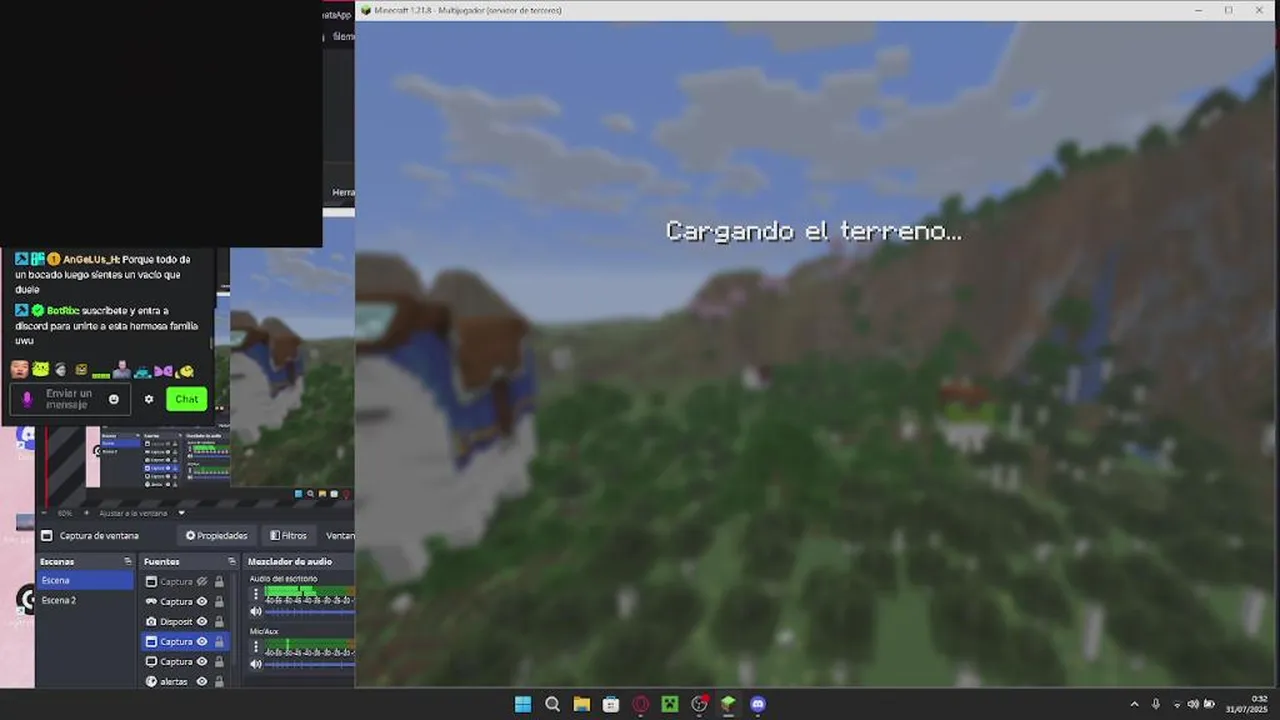Select the globe icon of alertas source

(x=151, y=682)
